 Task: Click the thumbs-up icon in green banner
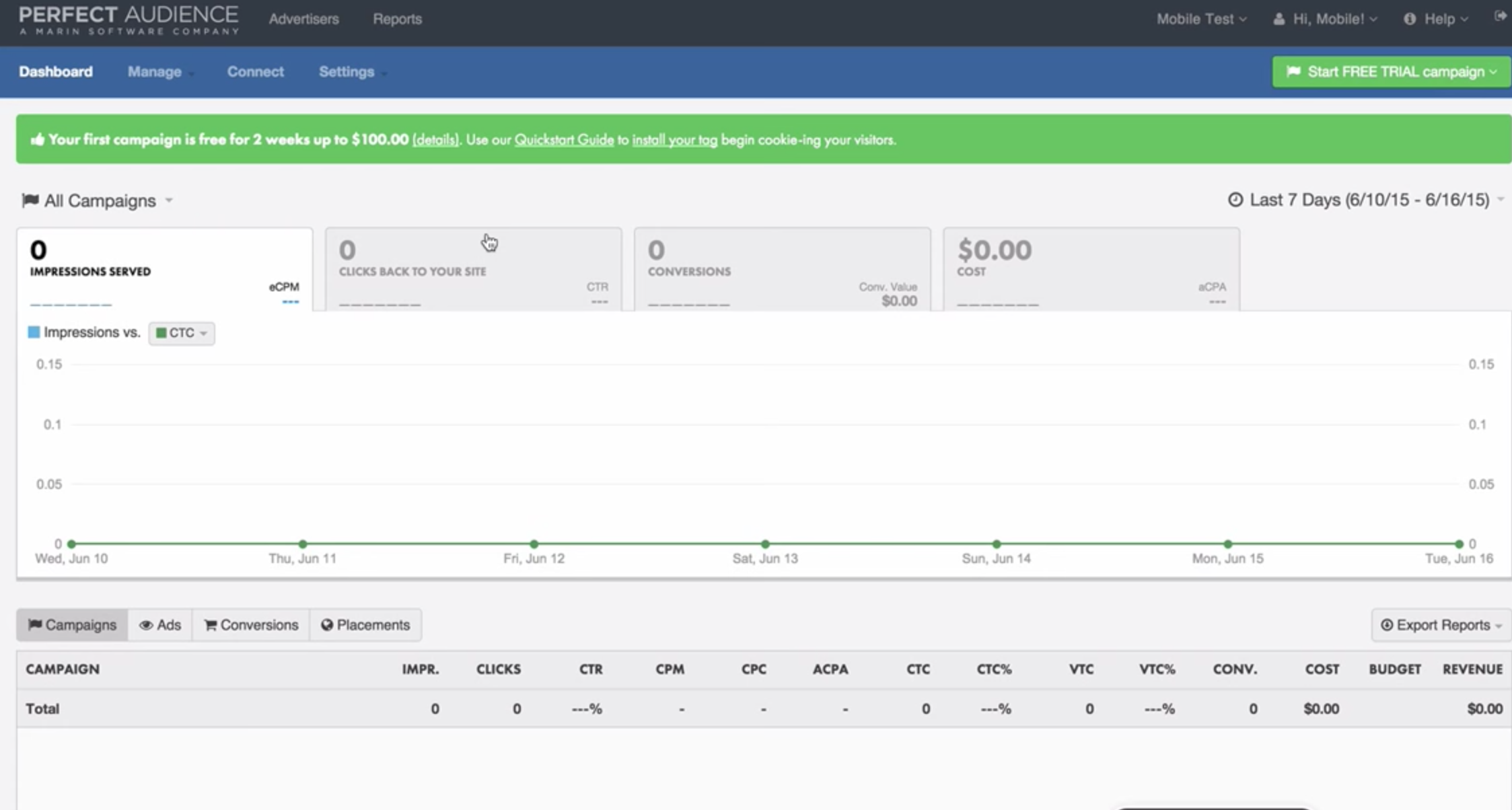tap(38, 139)
